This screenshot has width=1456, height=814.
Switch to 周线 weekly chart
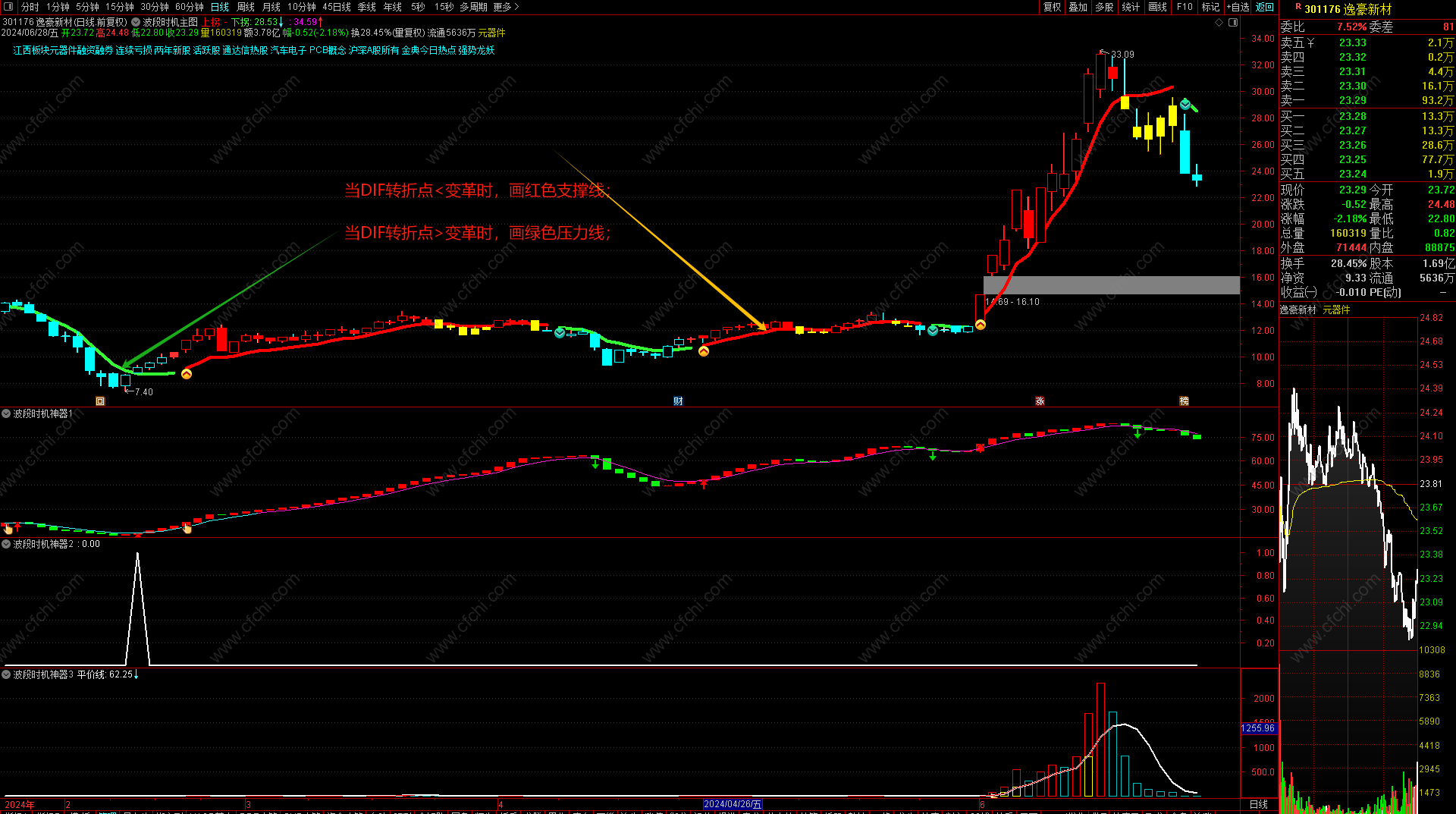coord(246,7)
